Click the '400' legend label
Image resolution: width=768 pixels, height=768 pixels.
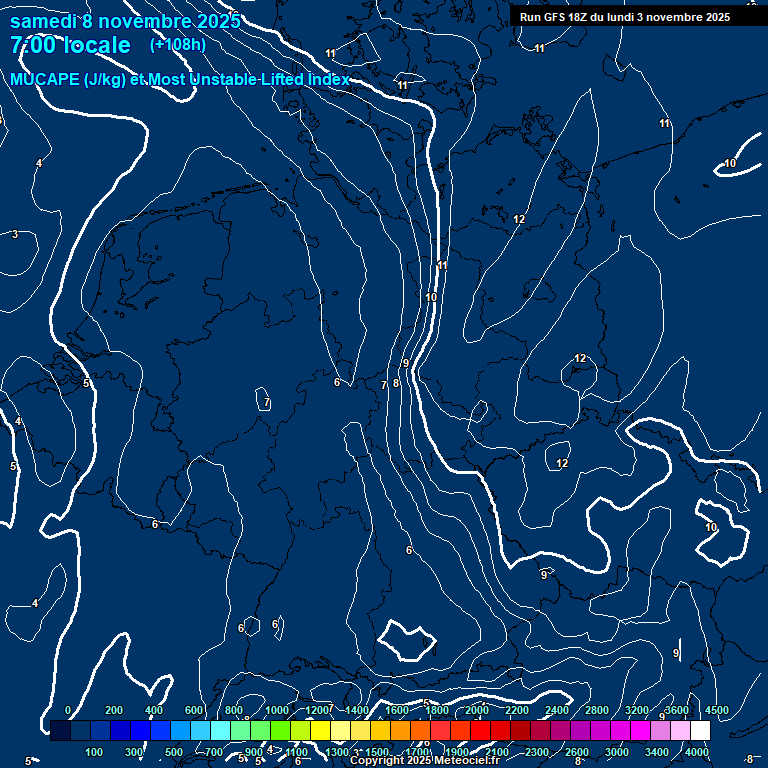click(x=154, y=710)
